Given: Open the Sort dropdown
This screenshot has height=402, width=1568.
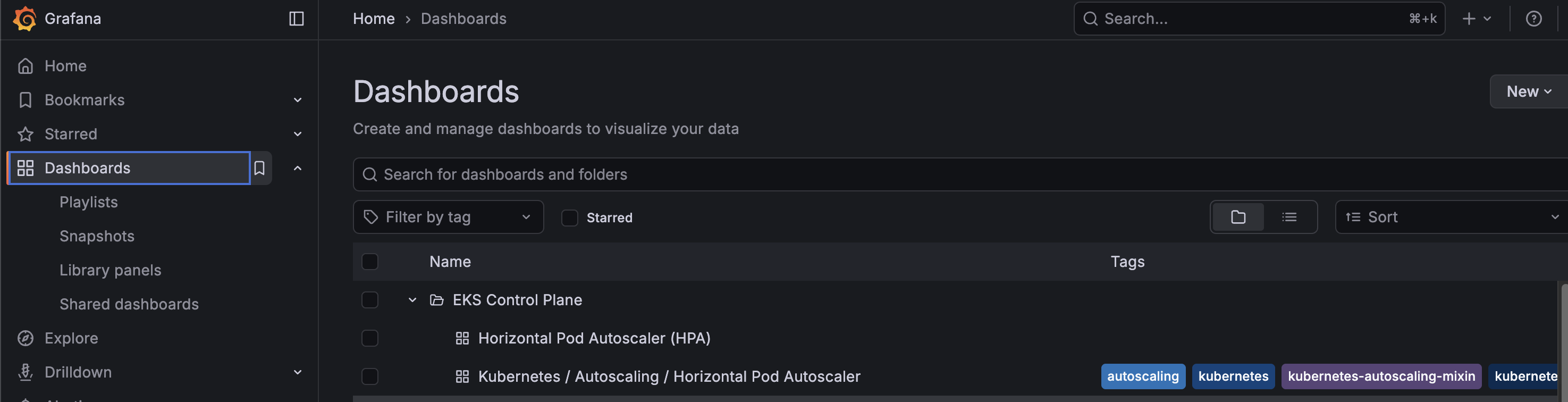Looking at the screenshot, I should tap(1451, 217).
